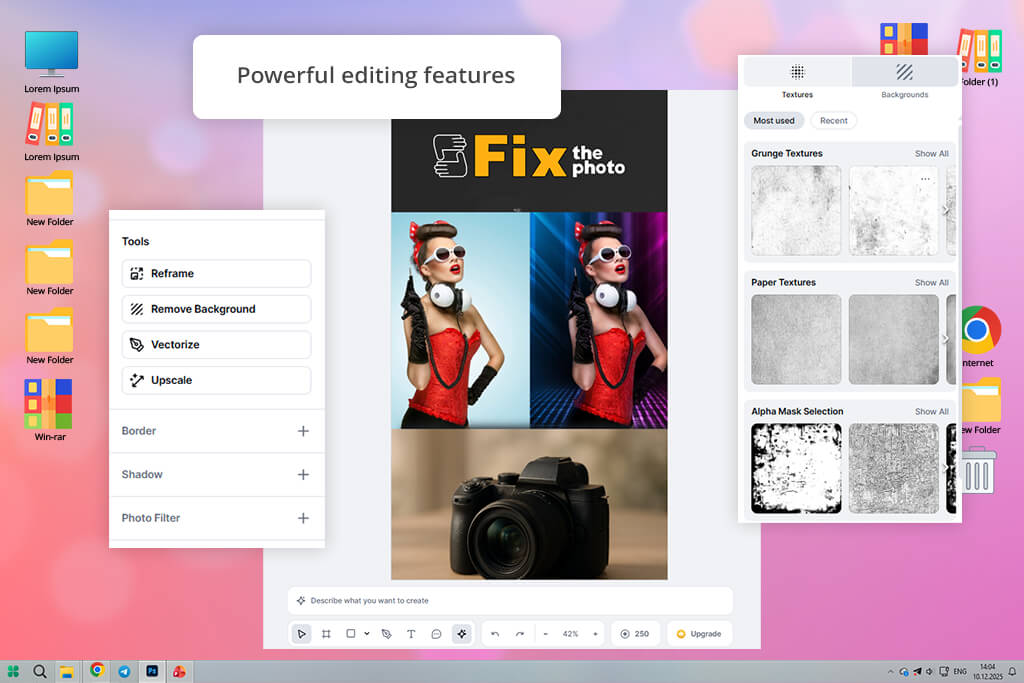Open the binders 'Lorem Ipsum' desktop icon
This screenshot has width=1024, height=683.
(52, 133)
